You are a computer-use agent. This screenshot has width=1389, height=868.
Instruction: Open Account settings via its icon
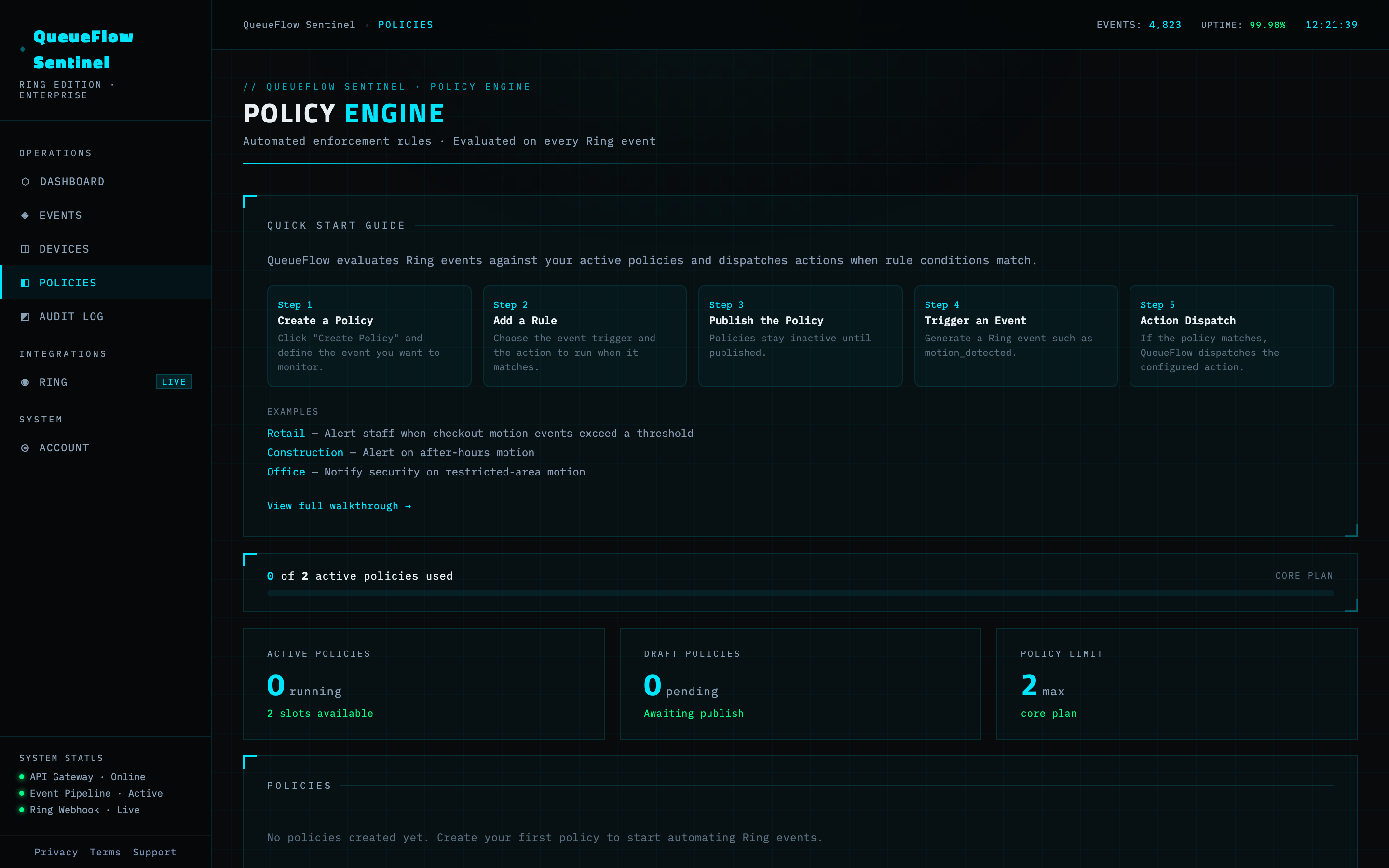coord(25,448)
